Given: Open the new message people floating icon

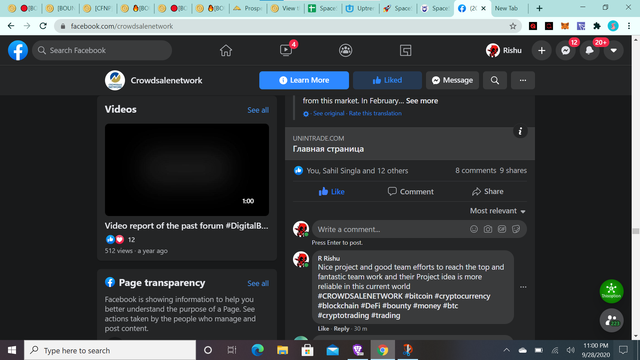Looking at the screenshot, I should click(611, 320).
